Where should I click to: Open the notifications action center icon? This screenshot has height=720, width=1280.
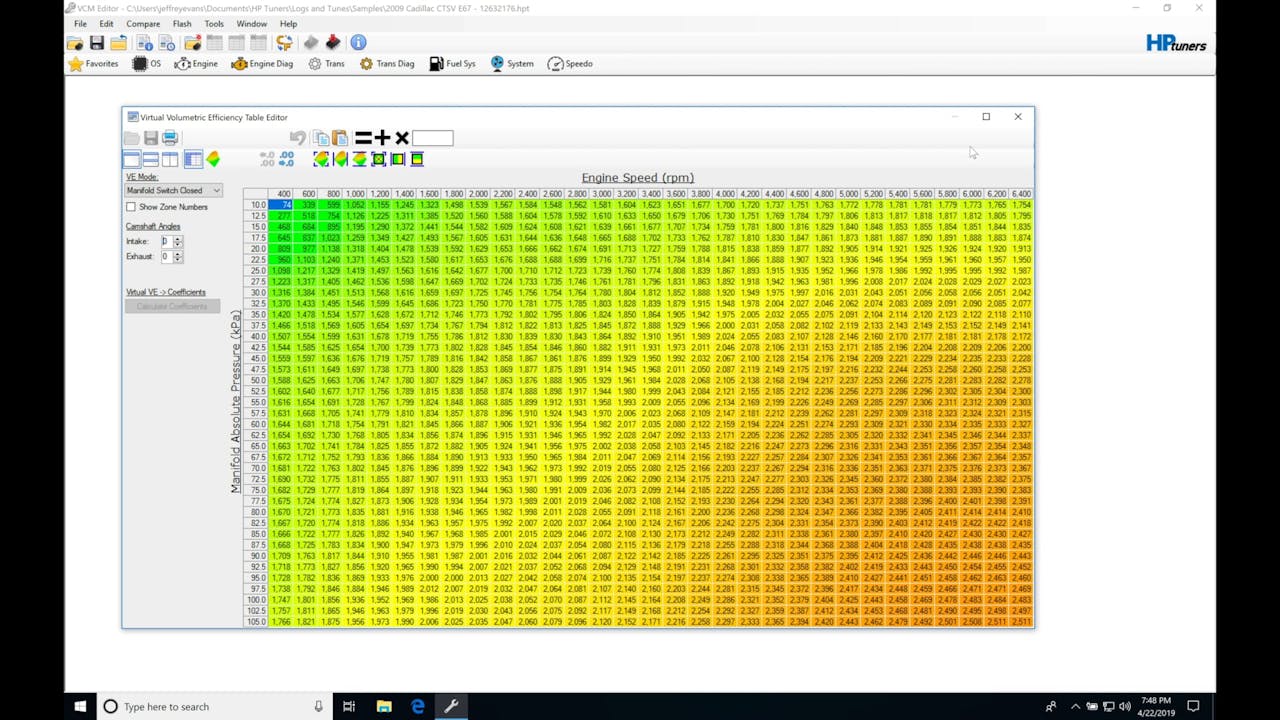pyautogui.click(x=1193, y=706)
